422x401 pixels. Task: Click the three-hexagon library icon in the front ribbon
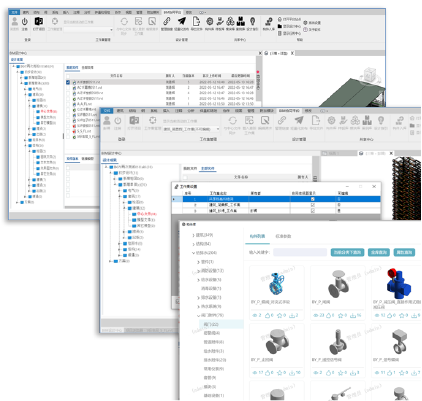pyautogui.click(x=355, y=120)
